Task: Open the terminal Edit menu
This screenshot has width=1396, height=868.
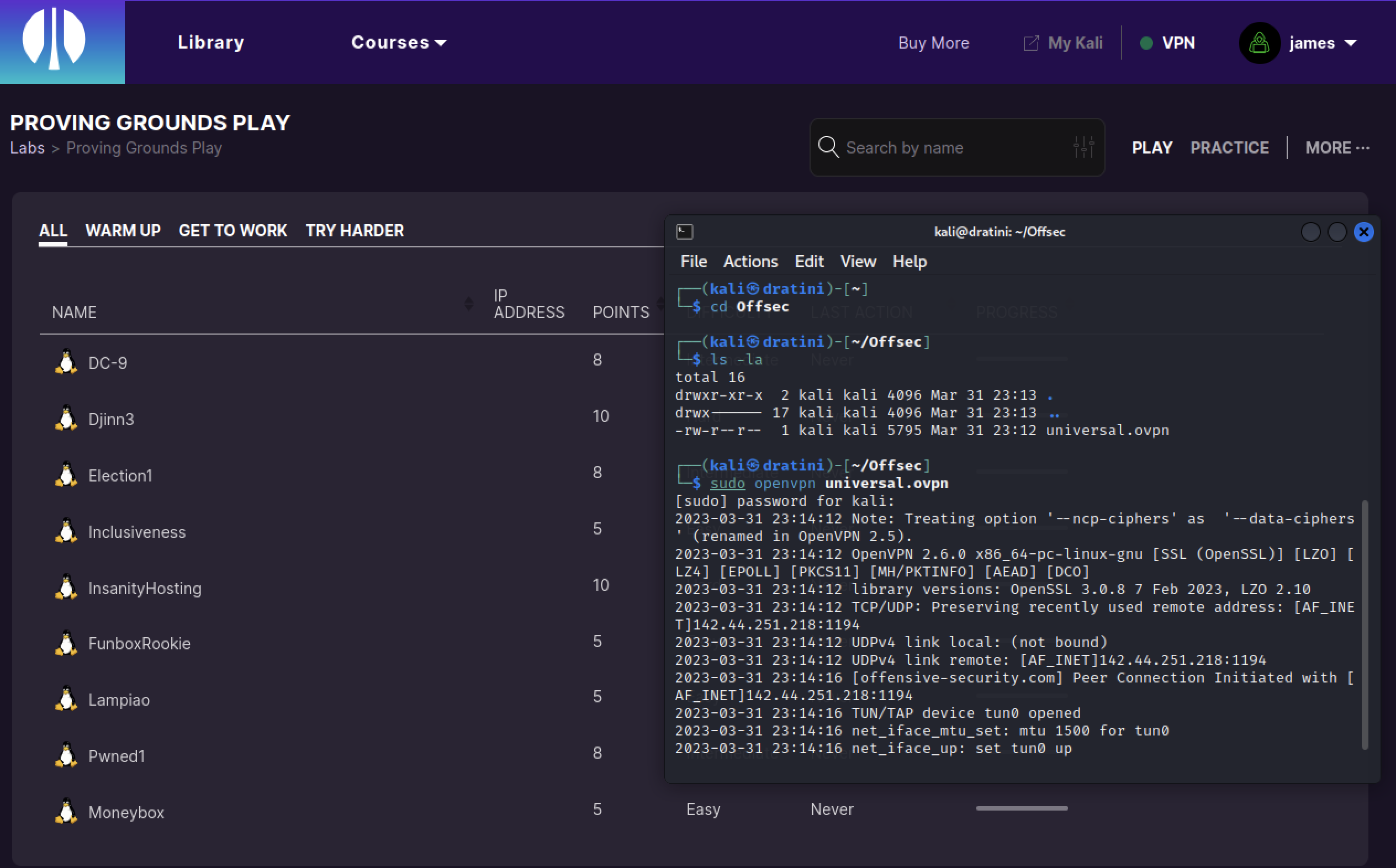Action: pyautogui.click(x=809, y=262)
